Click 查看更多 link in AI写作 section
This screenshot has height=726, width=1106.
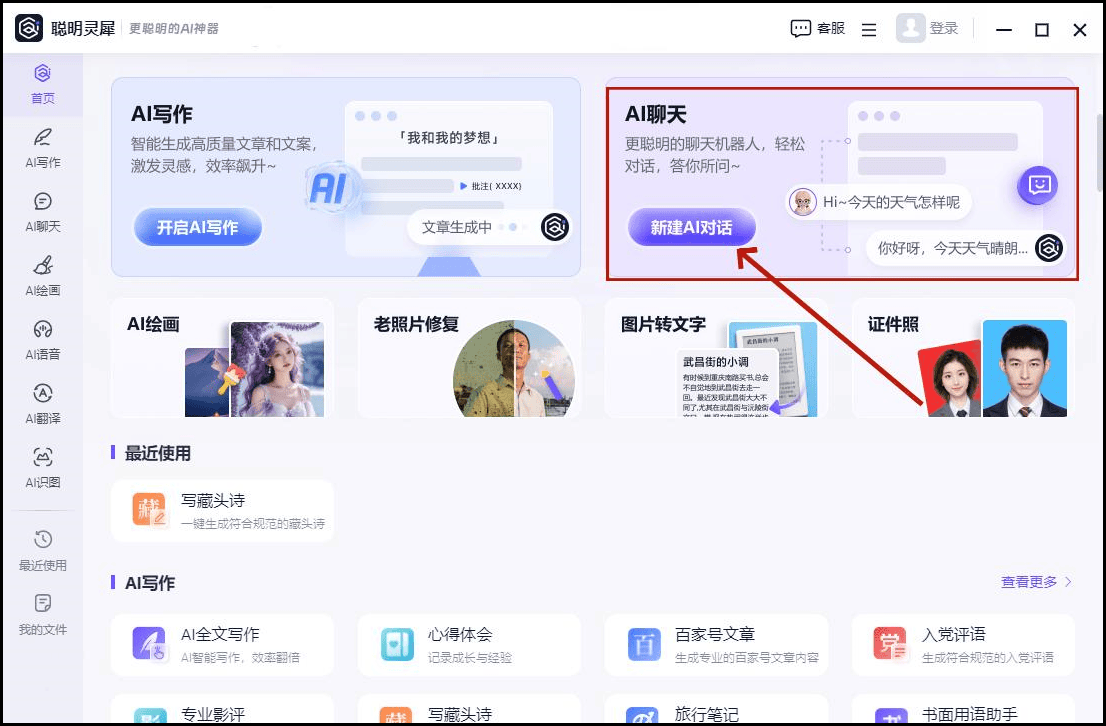click(1029, 582)
